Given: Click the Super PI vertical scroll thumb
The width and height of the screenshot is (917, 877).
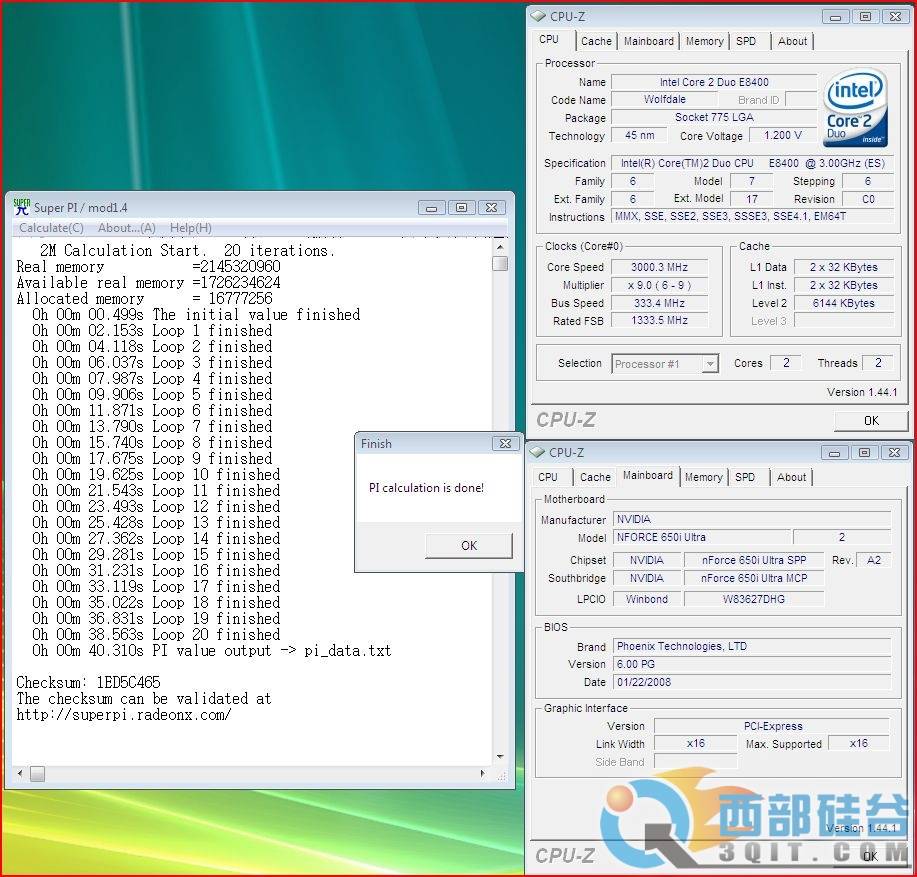Looking at the screenshot, I should pyautogui.click(x=500, y=264).
